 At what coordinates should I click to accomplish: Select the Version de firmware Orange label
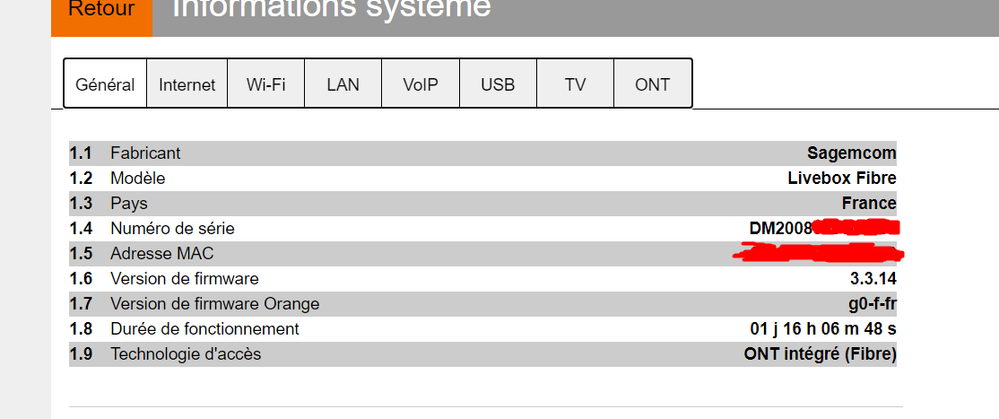[214, 303]
